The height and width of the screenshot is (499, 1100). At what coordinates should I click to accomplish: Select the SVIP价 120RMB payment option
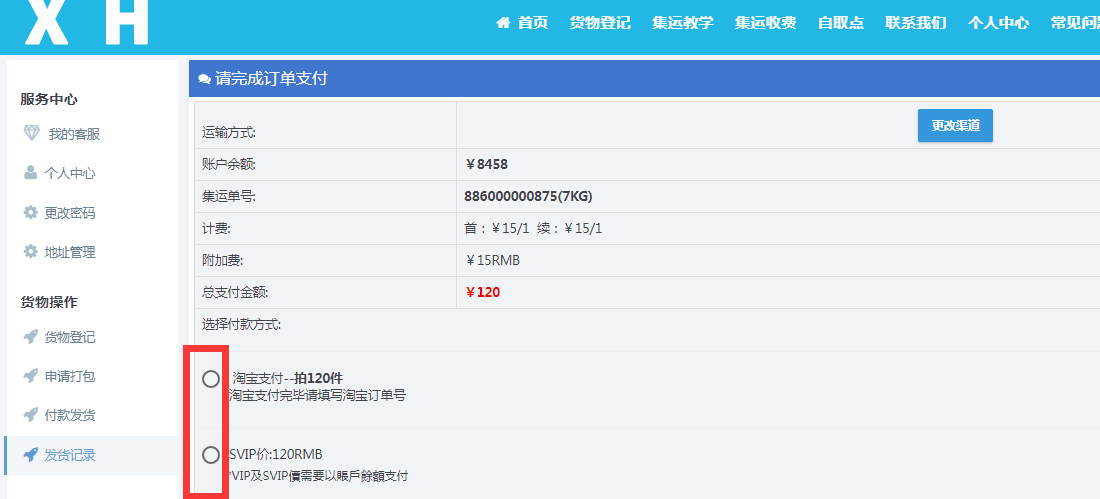click(210, 455)
